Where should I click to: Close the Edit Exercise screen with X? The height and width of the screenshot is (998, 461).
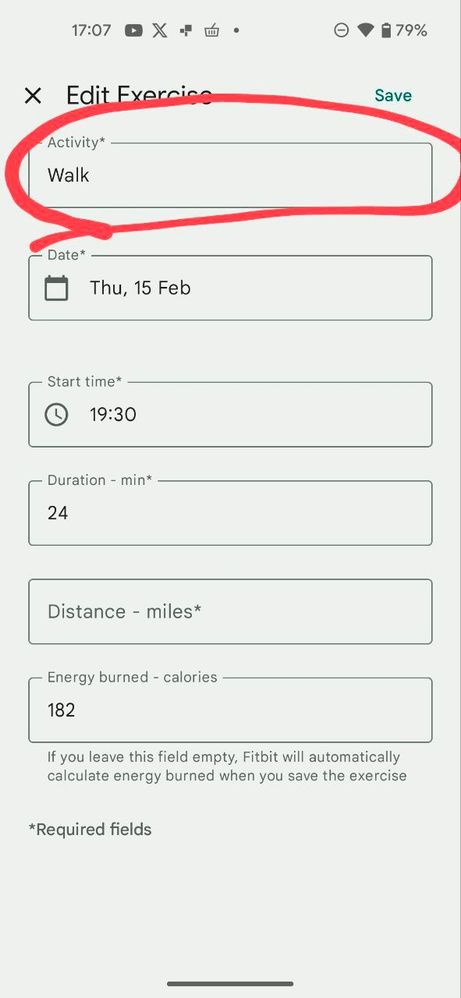(x=32, y=96)
